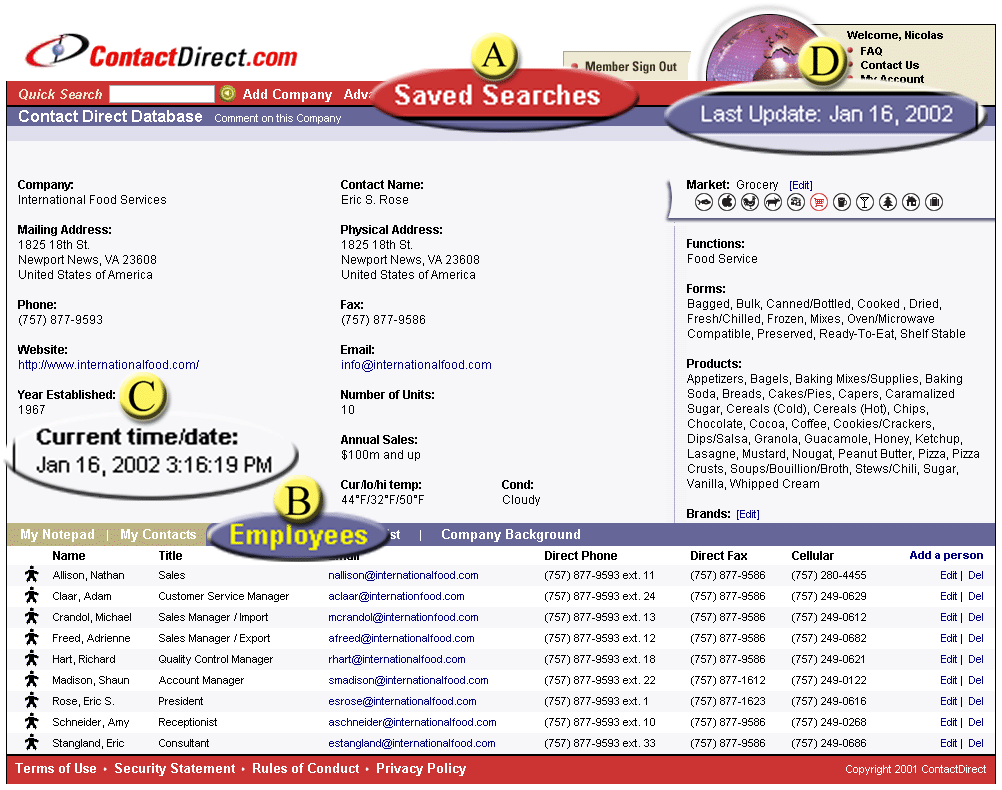
Task: Click the ContactDirect.com logo
Action: point(162,52)
